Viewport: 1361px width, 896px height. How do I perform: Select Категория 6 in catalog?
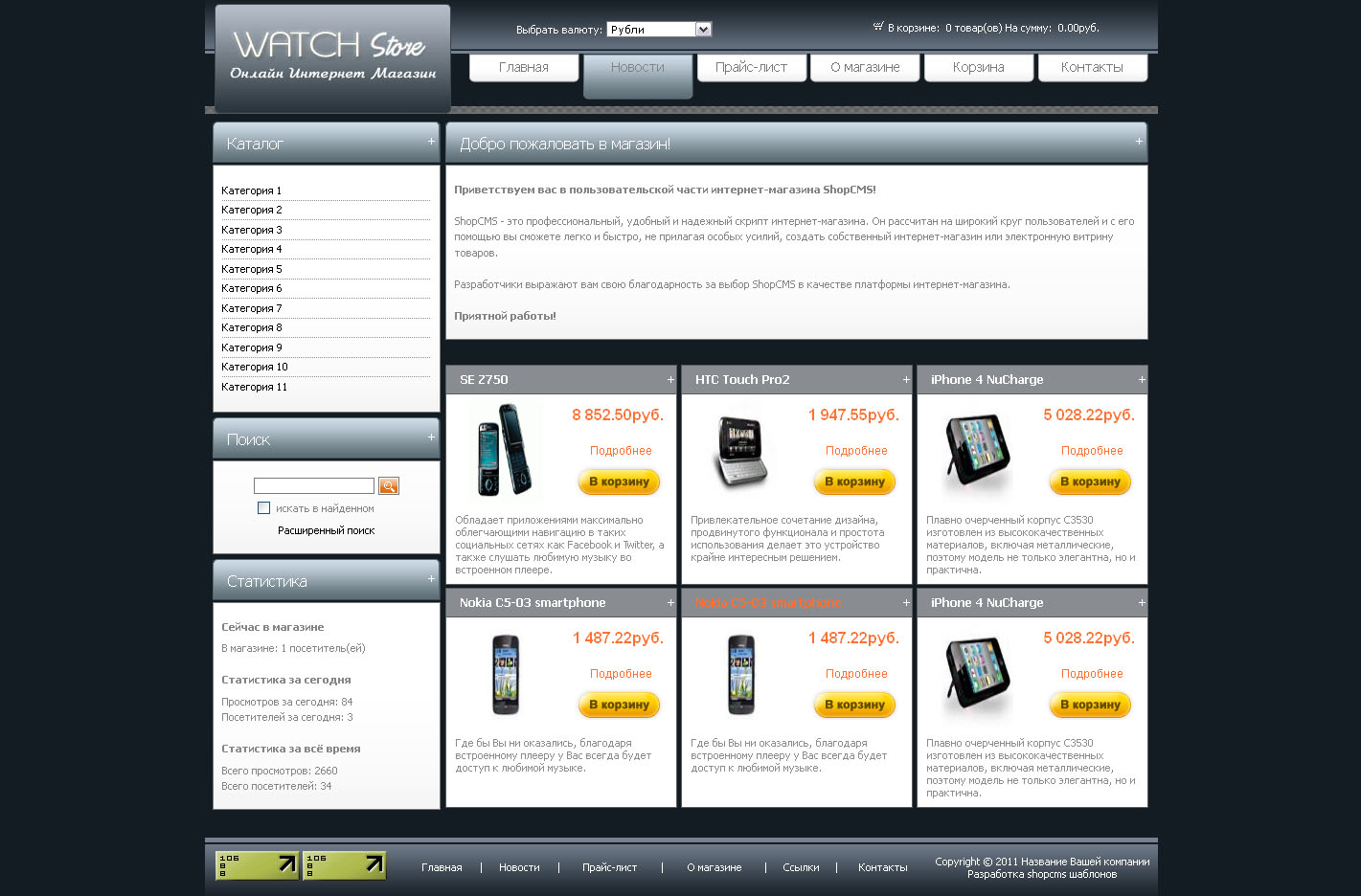(252, 288)
